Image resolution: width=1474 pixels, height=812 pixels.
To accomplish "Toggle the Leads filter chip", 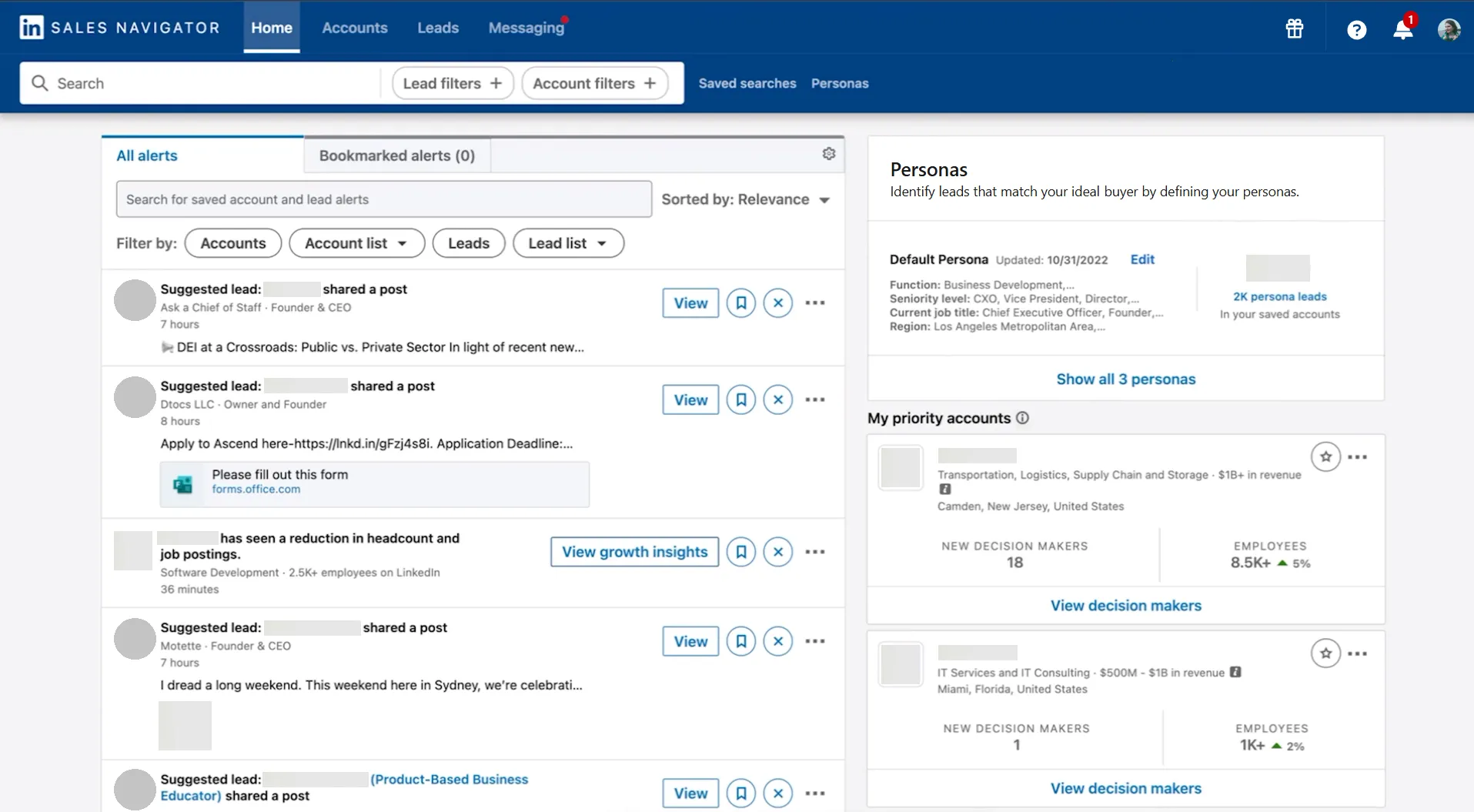I will 468,242.
